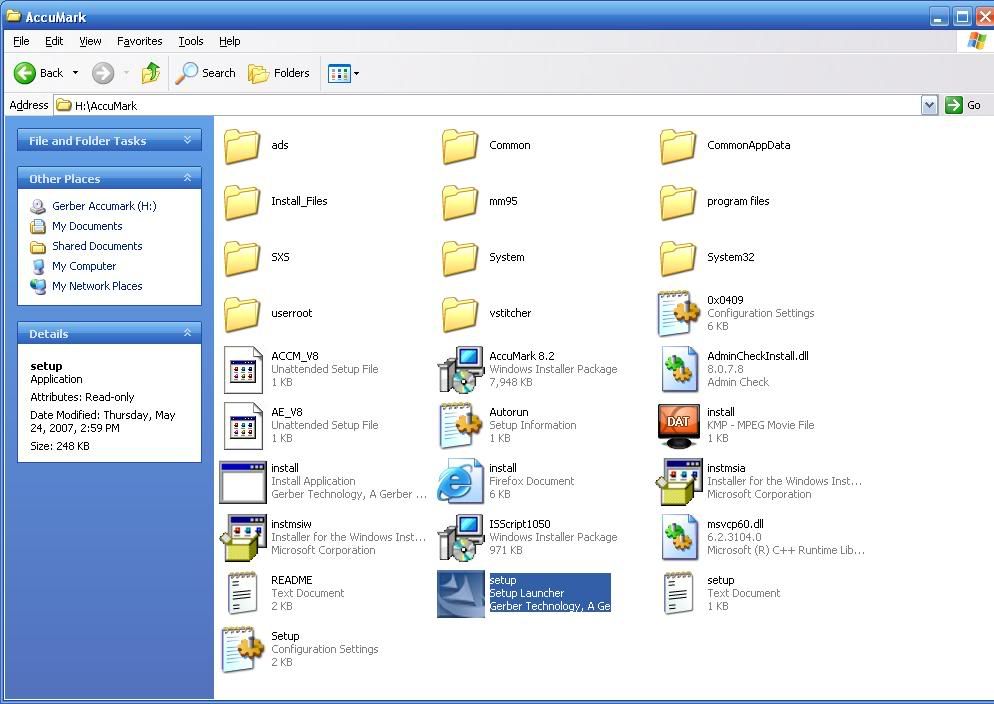
Task: Collapse the Details panel
Action: click(187, 333)
